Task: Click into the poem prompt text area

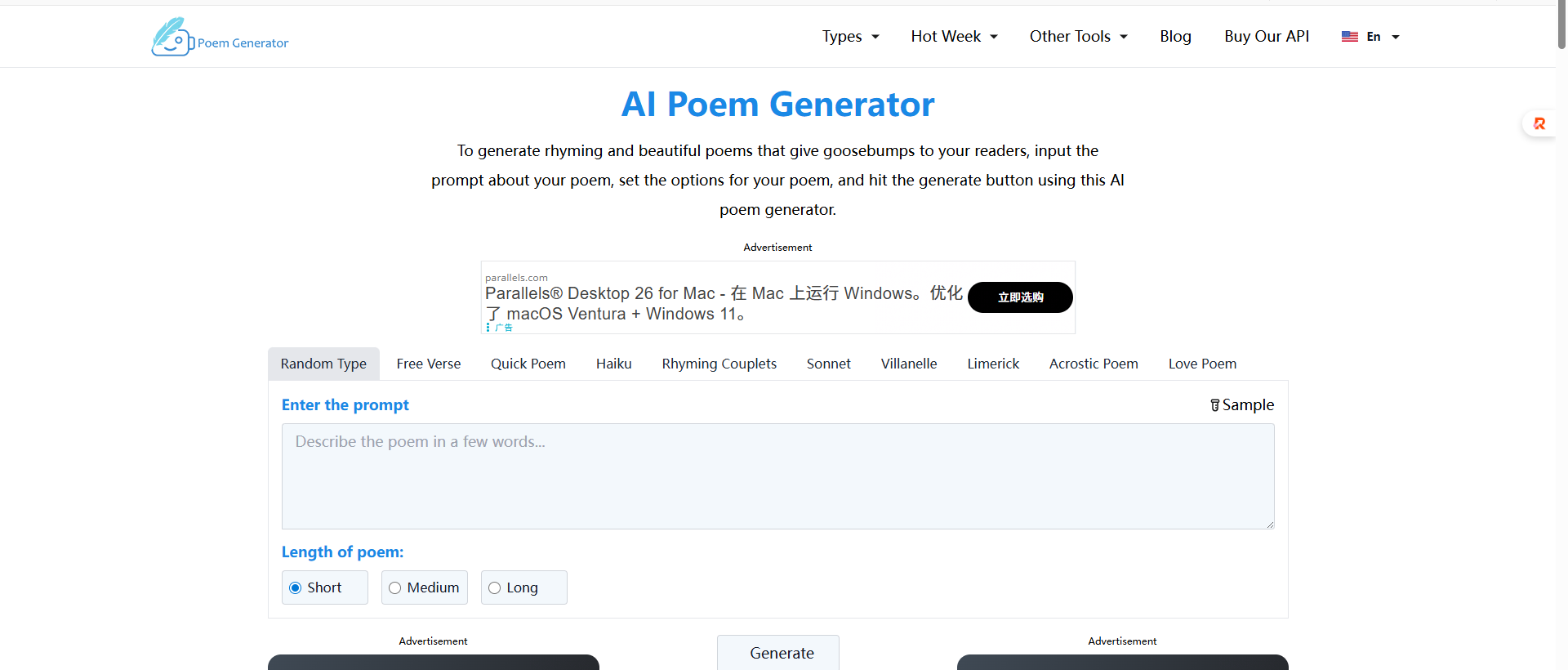Action: (x=777, y=476)
